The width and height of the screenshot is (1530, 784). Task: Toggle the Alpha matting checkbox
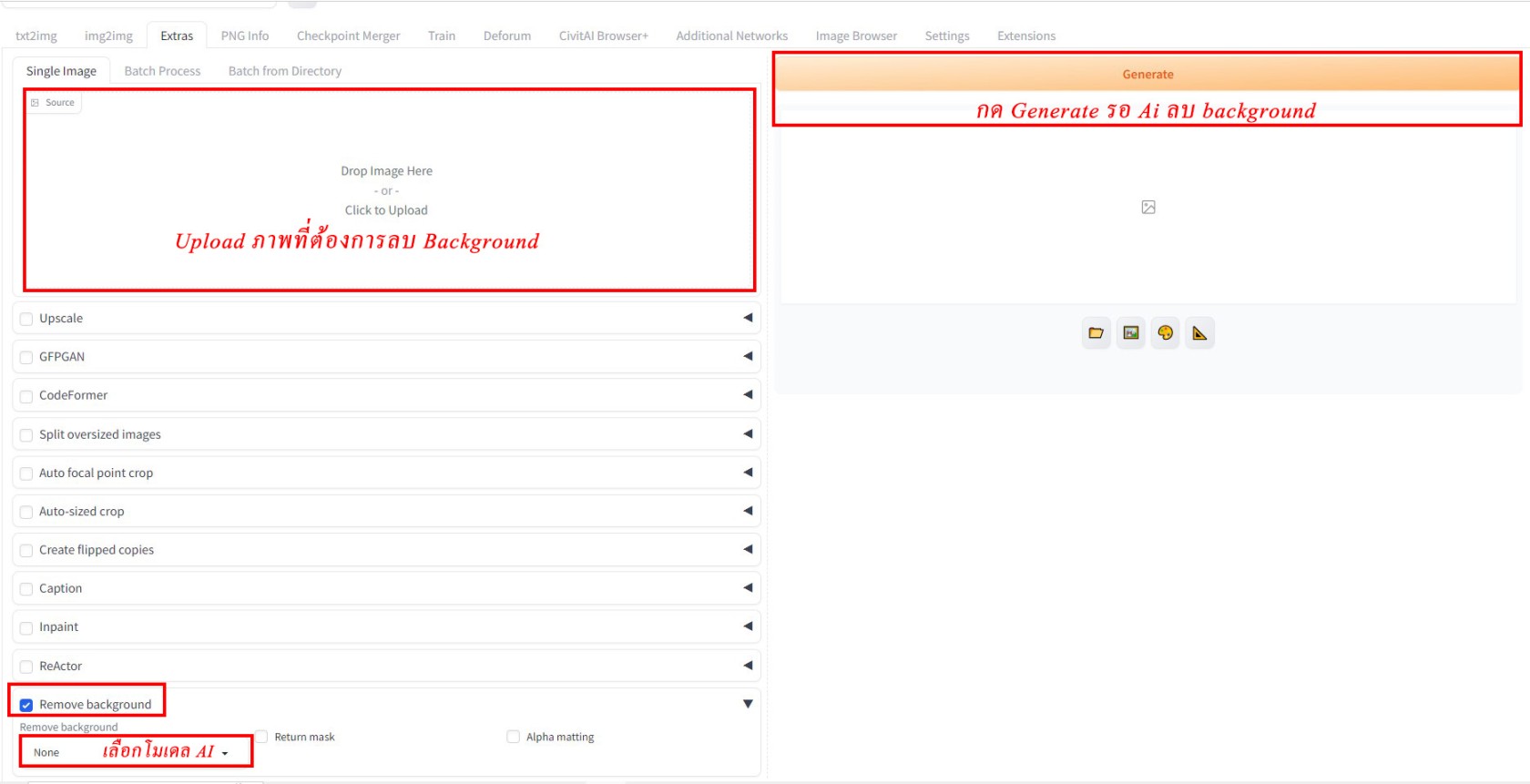tap(514, 737)
